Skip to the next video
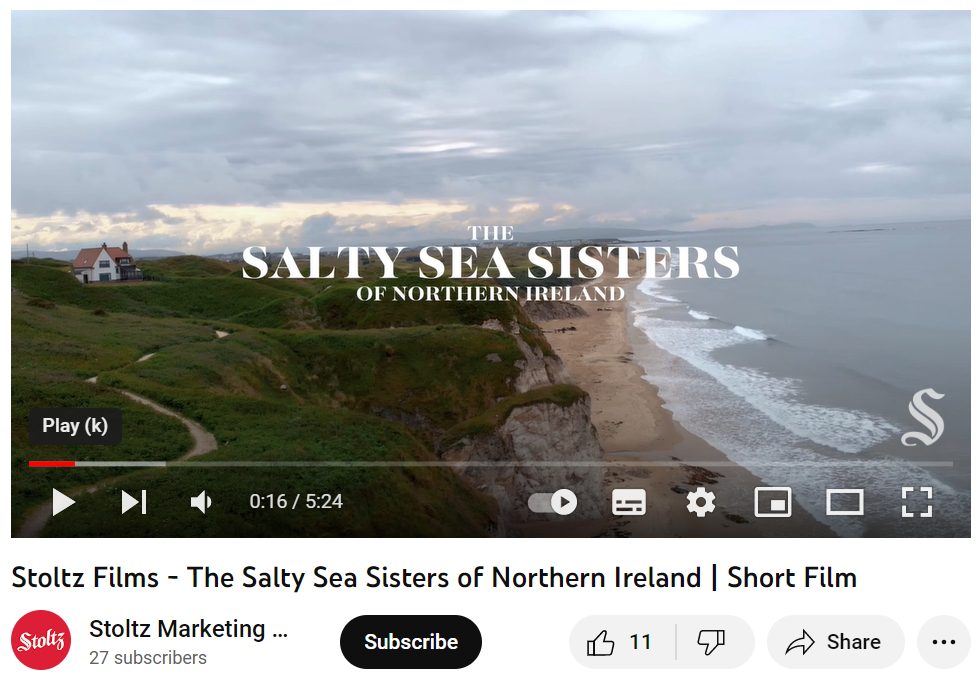The height and width of the screenshot is (680, 980). [134, 502]
